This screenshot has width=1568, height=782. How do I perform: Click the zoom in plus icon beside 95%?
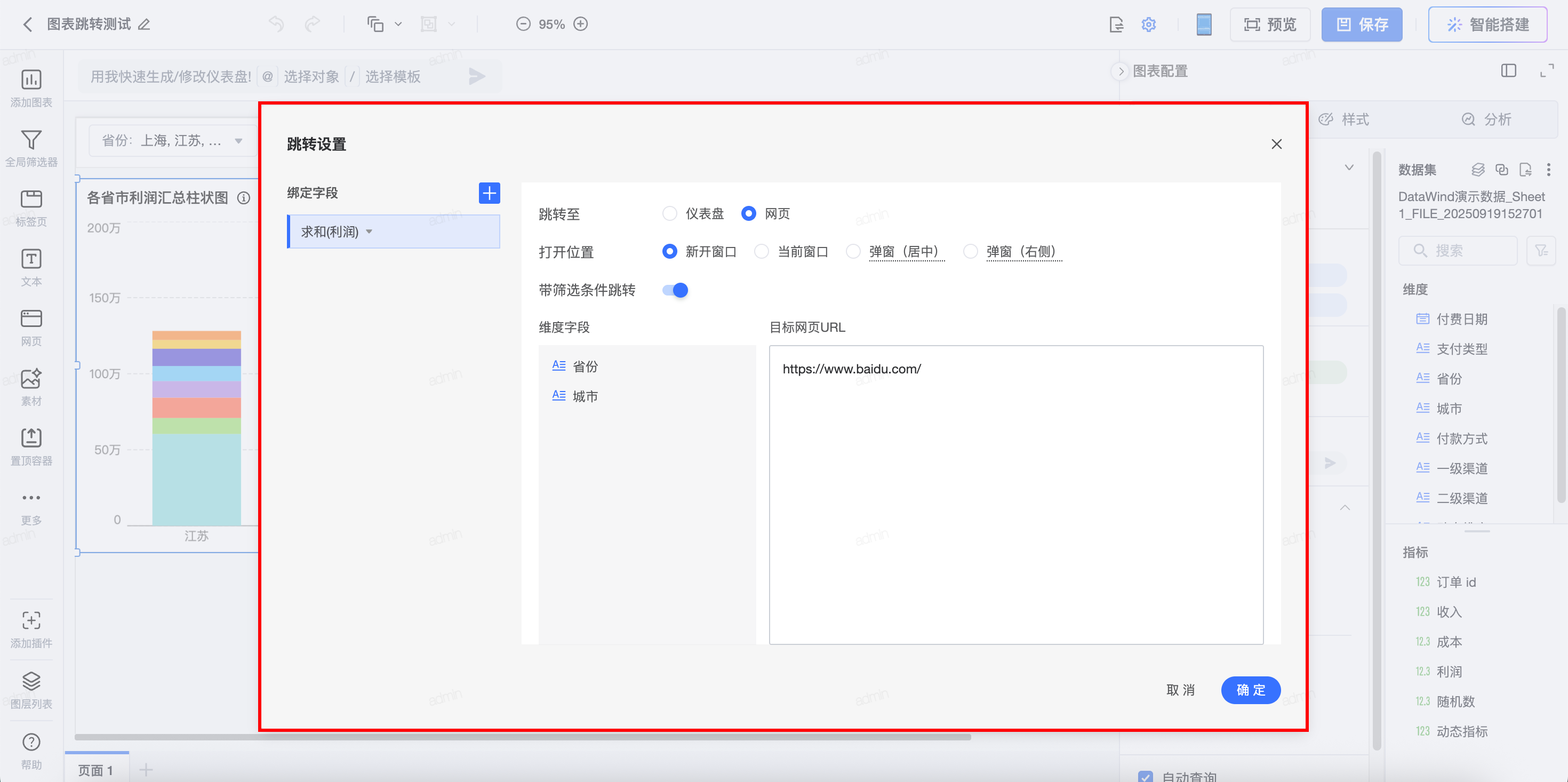click(x=581, y=24)
